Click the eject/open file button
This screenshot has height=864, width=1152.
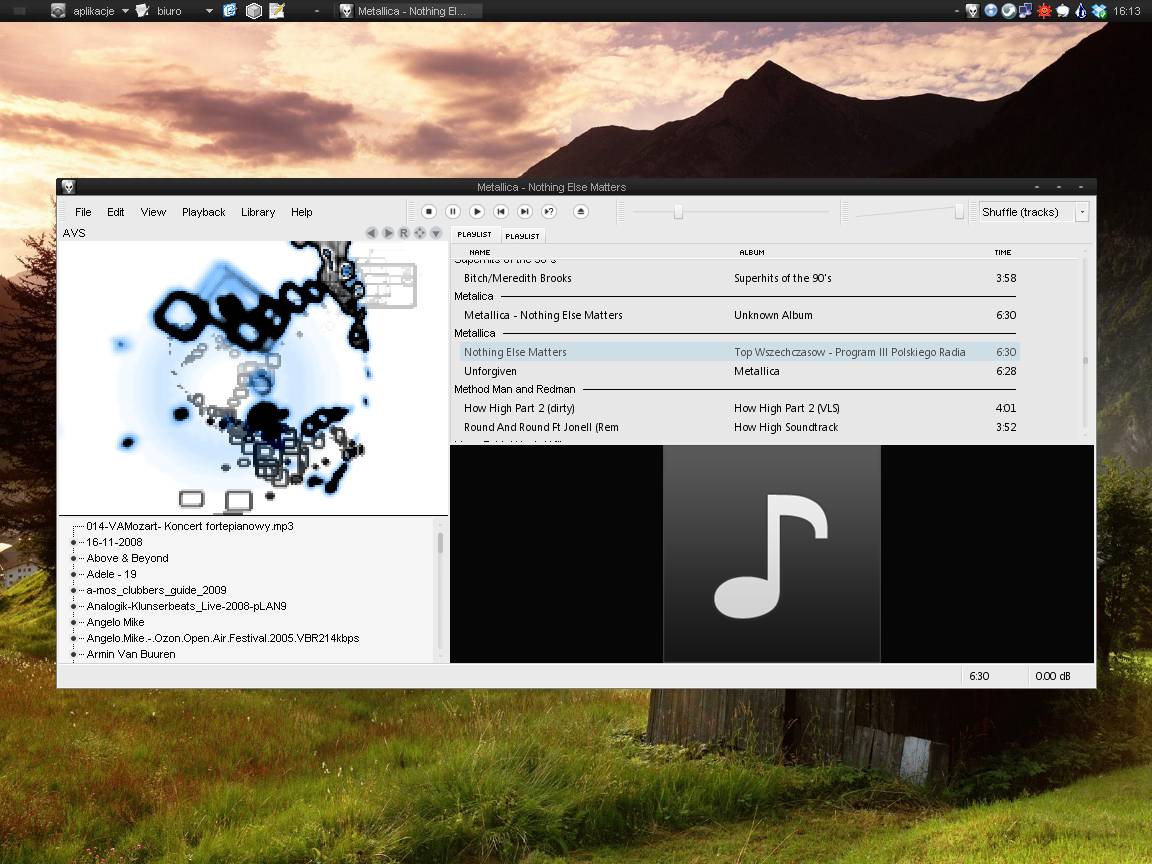581,212
